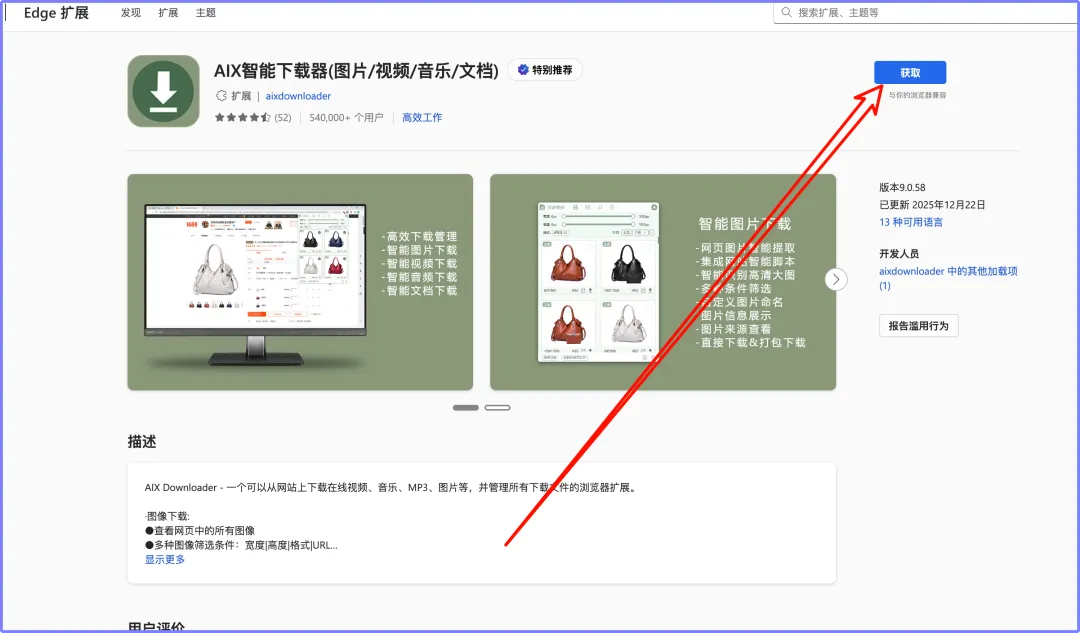Click the search magnifier icon
This screenshot has height=633, width=1080.
786,12
